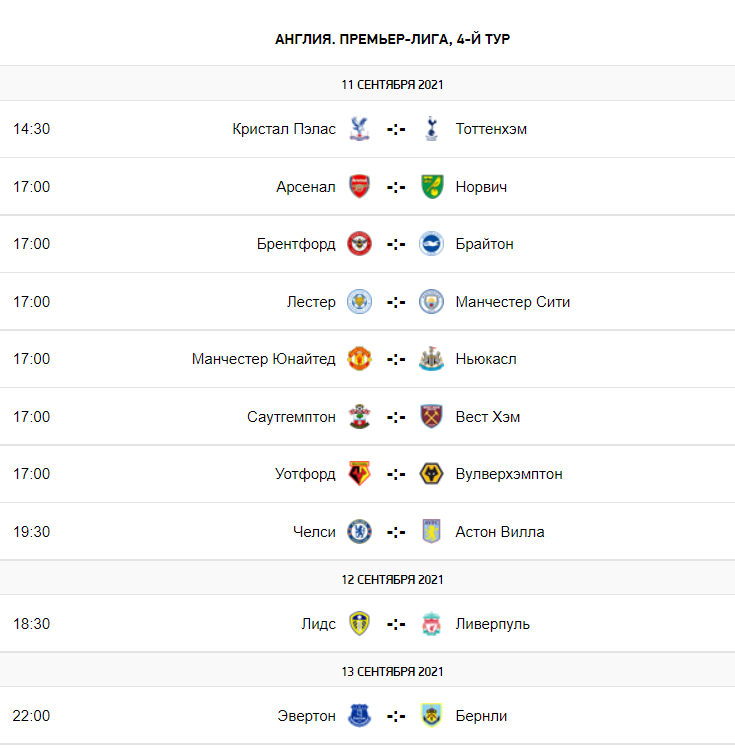Open the Chelsea round crest
Viewport: 735px width, 748px height.
coord(360,531)
